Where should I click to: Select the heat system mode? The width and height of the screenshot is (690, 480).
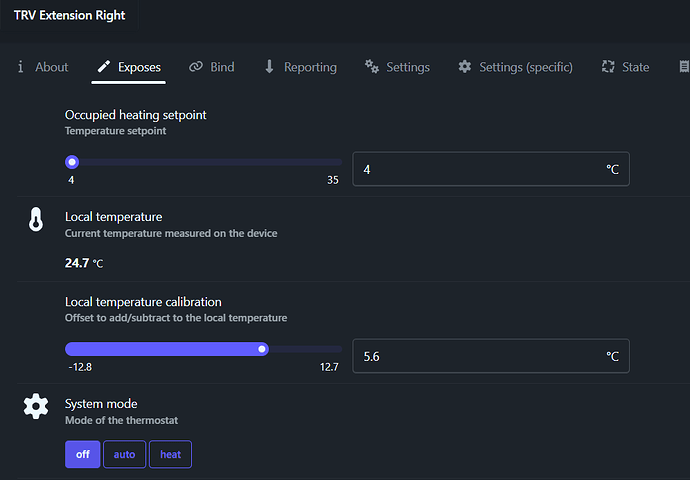171,454
